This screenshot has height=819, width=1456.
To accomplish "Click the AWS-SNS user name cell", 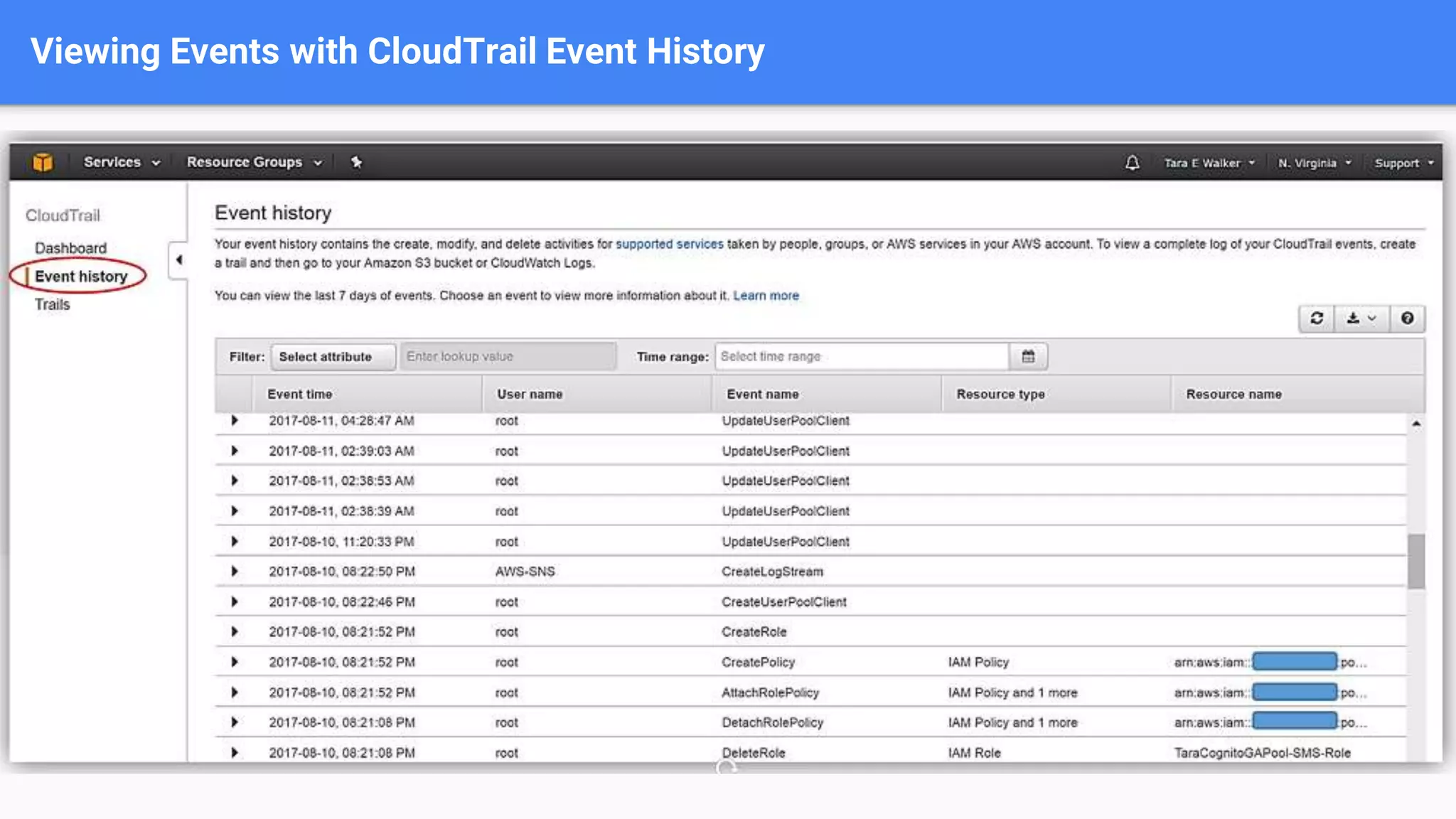I will pos(525,572).
